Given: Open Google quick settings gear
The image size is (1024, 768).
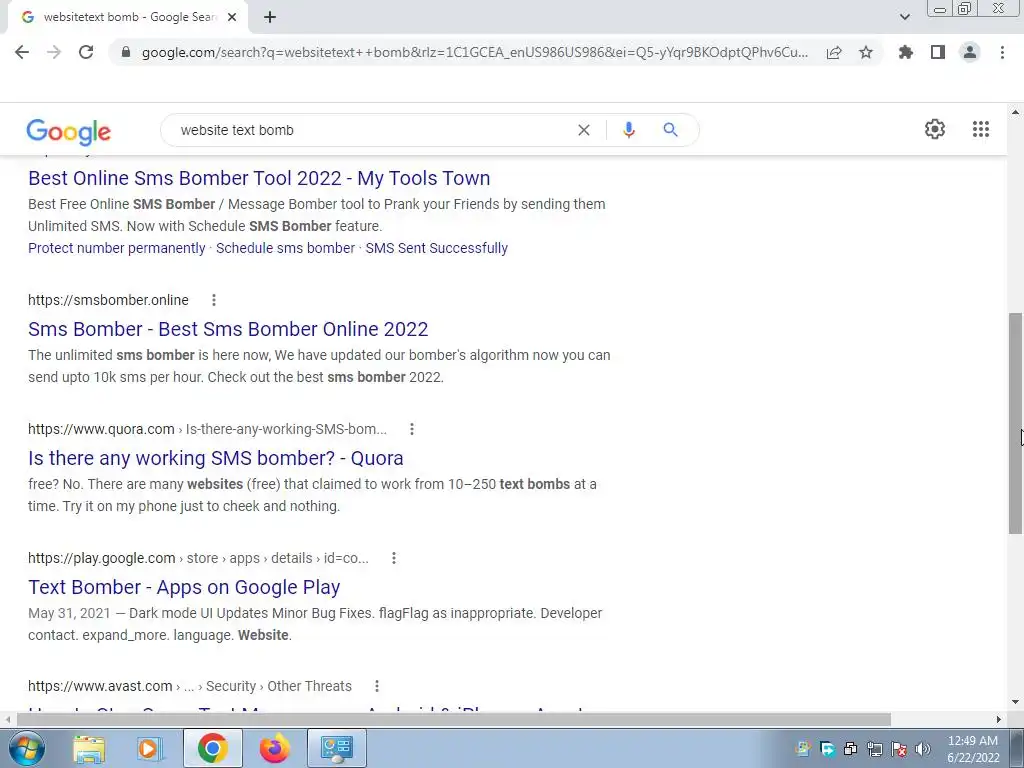Looking at the screenshot, I should pyautogui.click(x=935, y=129).
